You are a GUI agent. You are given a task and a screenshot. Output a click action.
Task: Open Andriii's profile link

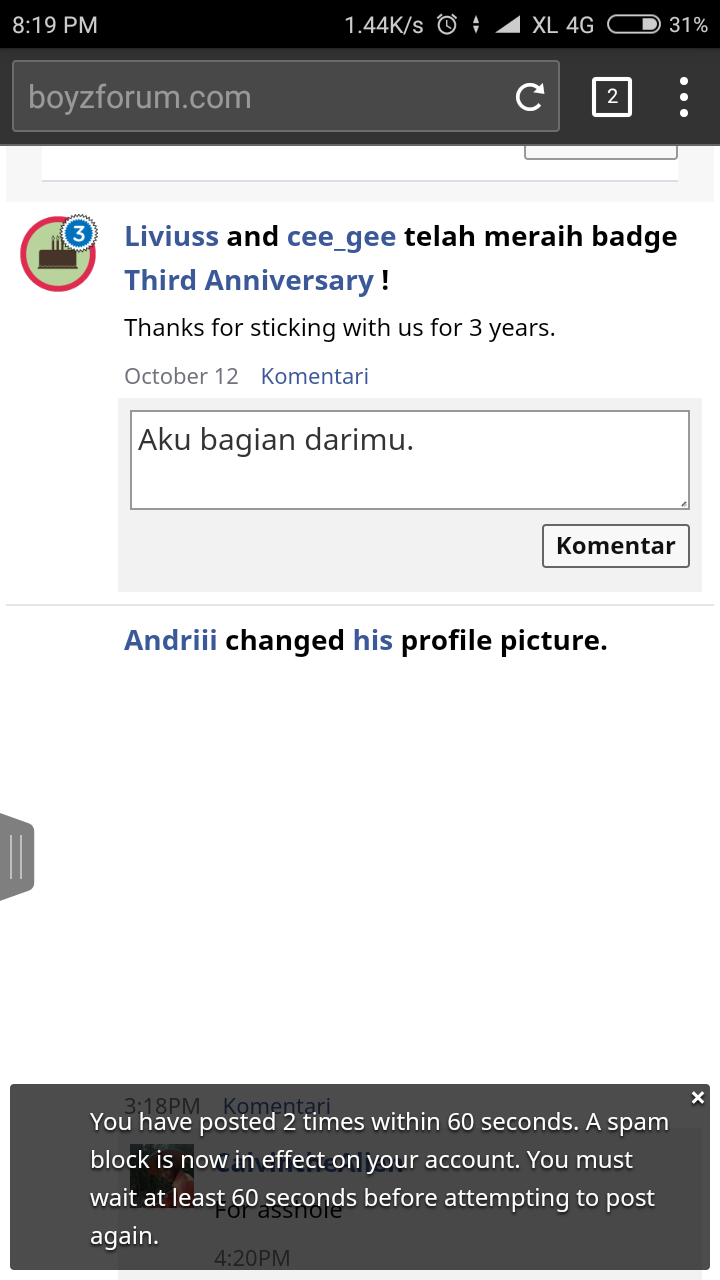click(x=170, y=640)
